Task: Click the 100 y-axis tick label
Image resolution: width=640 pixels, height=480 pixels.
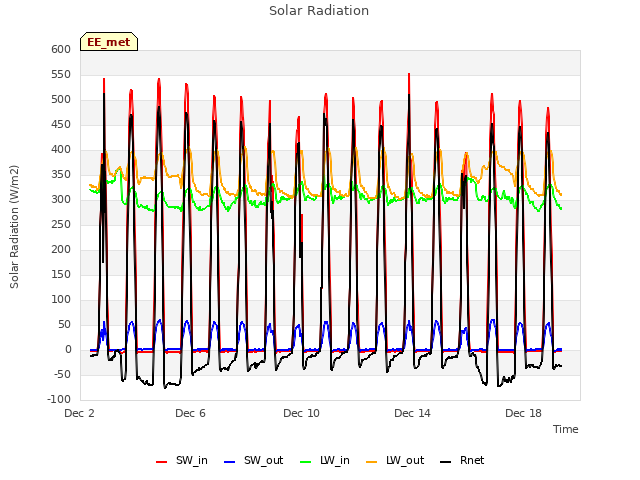Action: coord(61,300)
